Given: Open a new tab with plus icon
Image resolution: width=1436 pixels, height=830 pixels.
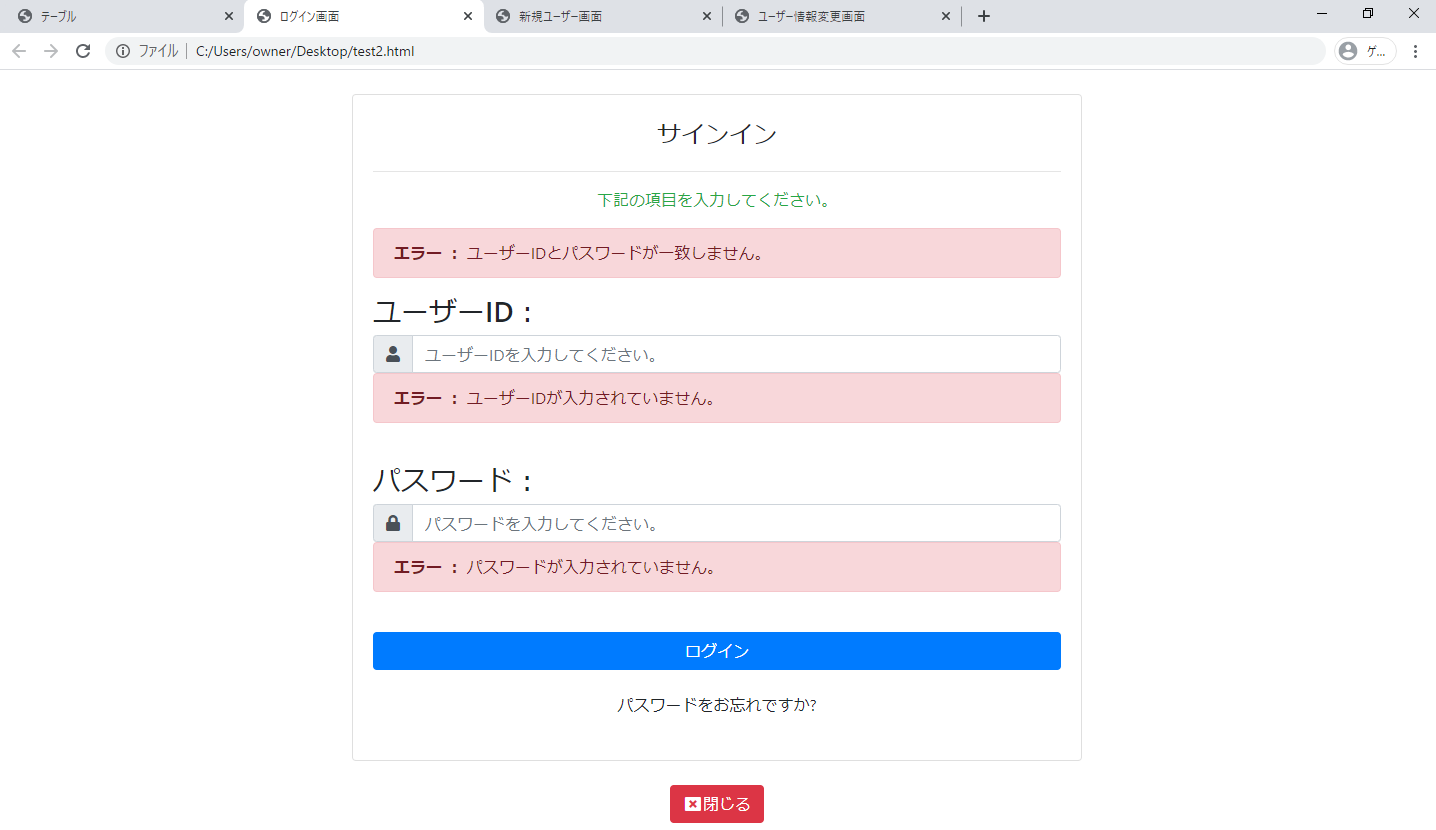Looking at the screenshot, I should (984, 16).
